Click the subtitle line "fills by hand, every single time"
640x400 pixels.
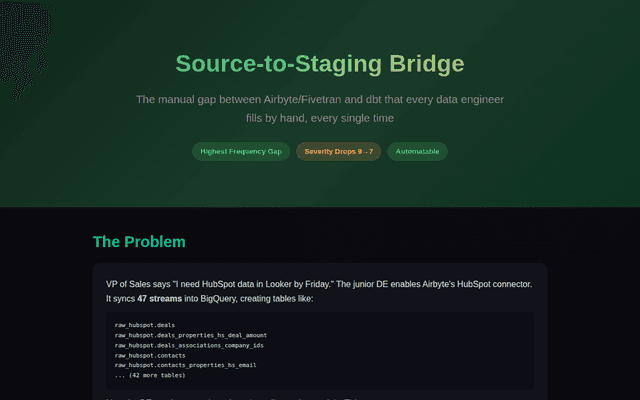click(x=320, y=118)
